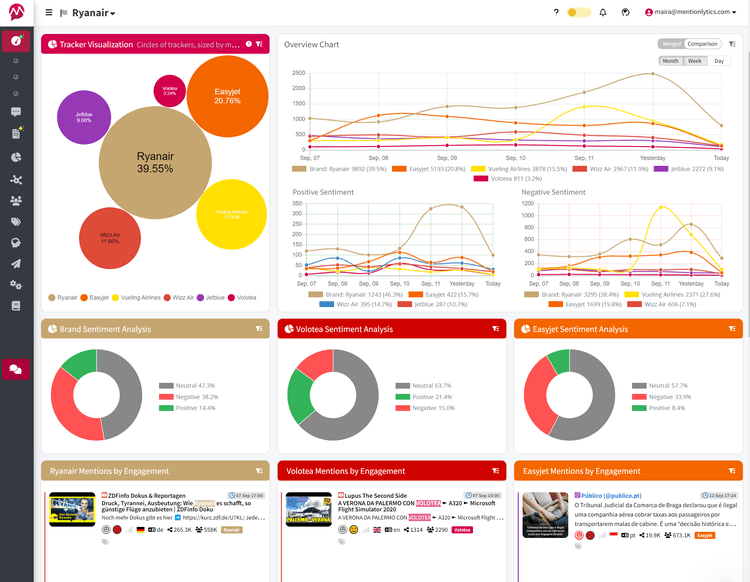Toggle Volotea in the tracker bubble legend

[x=242, y=297]
